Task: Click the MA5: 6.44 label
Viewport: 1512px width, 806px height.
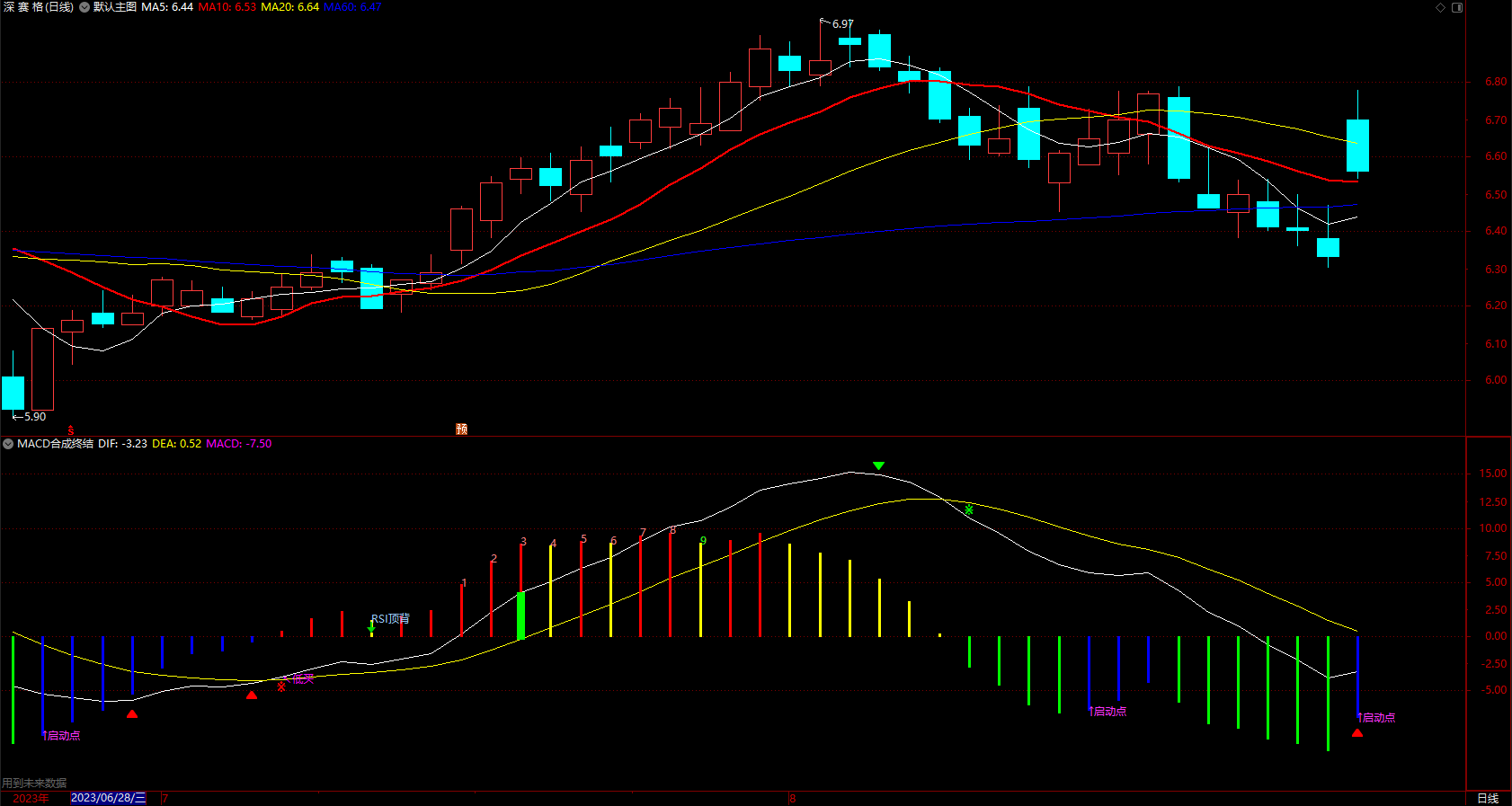Action: pos(167,7)
